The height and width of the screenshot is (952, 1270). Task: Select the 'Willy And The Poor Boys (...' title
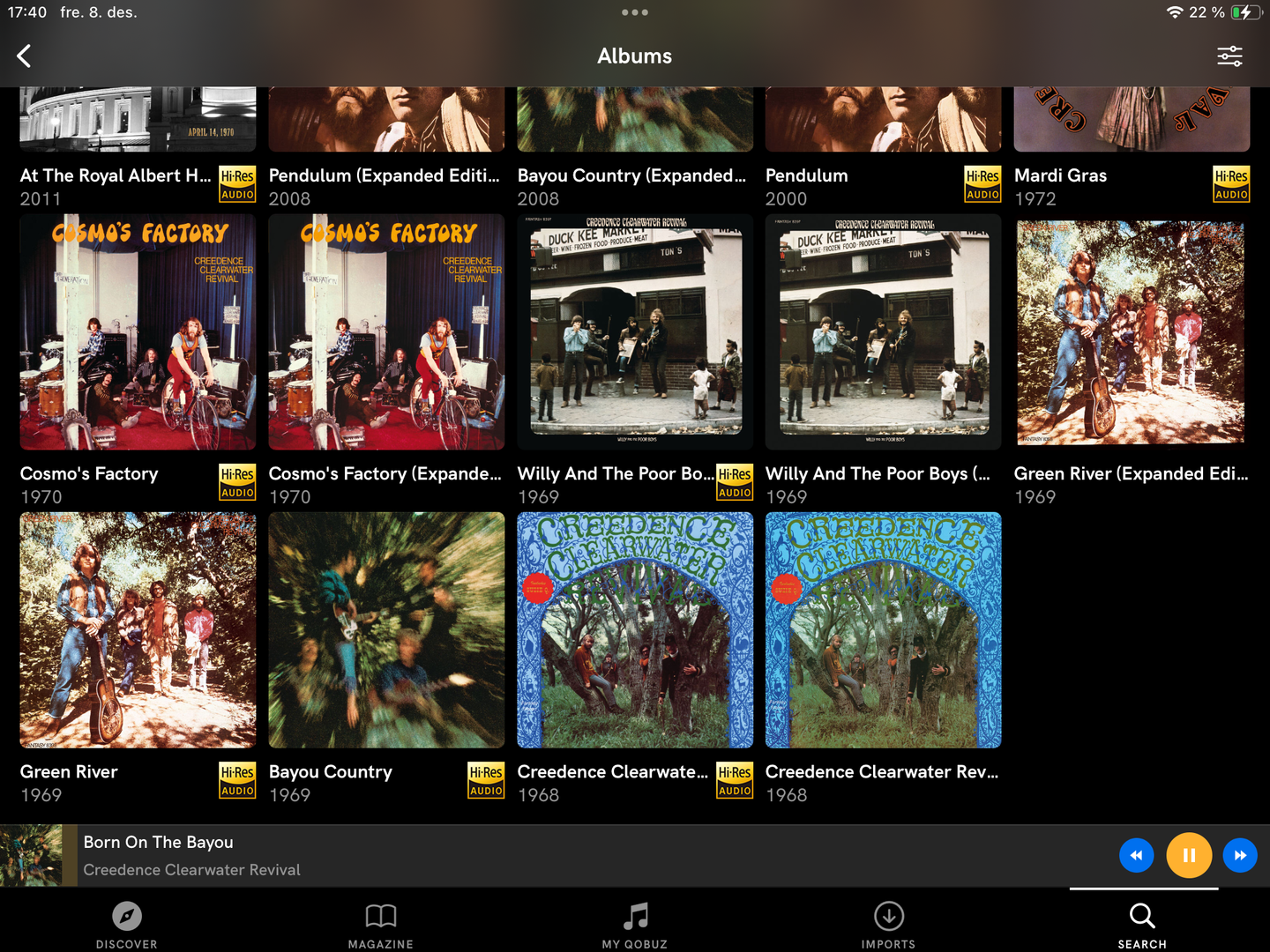pyautogui.click(x=878, y=473)
